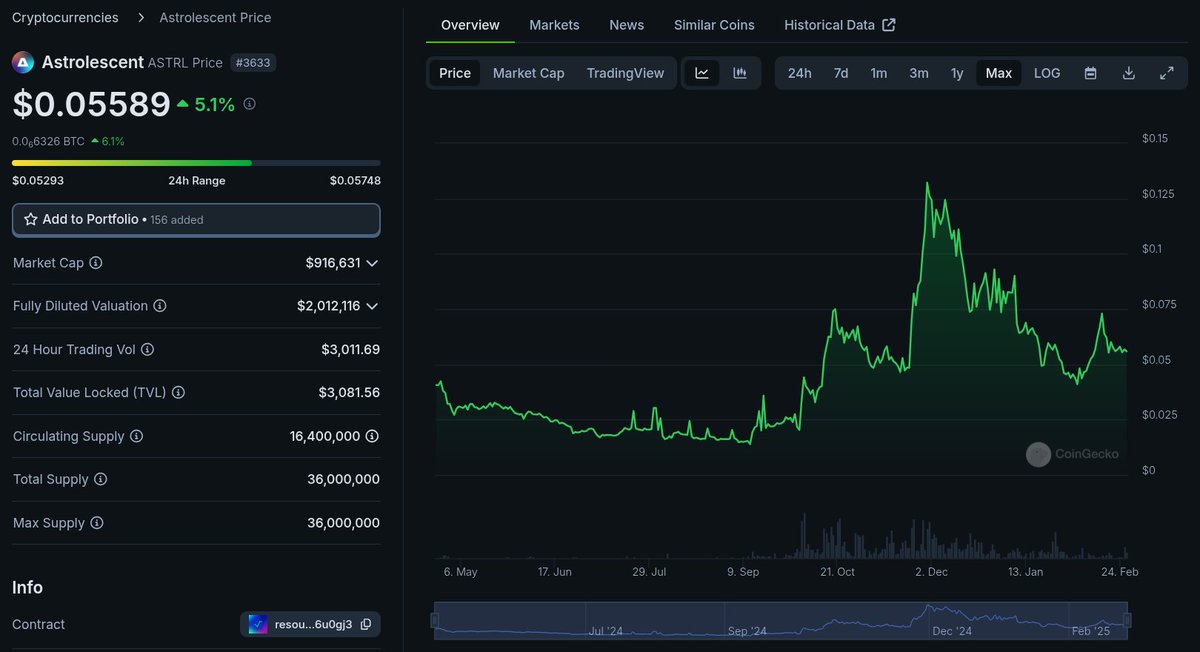Viewport: 1200px width, 652px height.
Task: Click the $3,011.69 trading volume value
Action: point(350,350)
